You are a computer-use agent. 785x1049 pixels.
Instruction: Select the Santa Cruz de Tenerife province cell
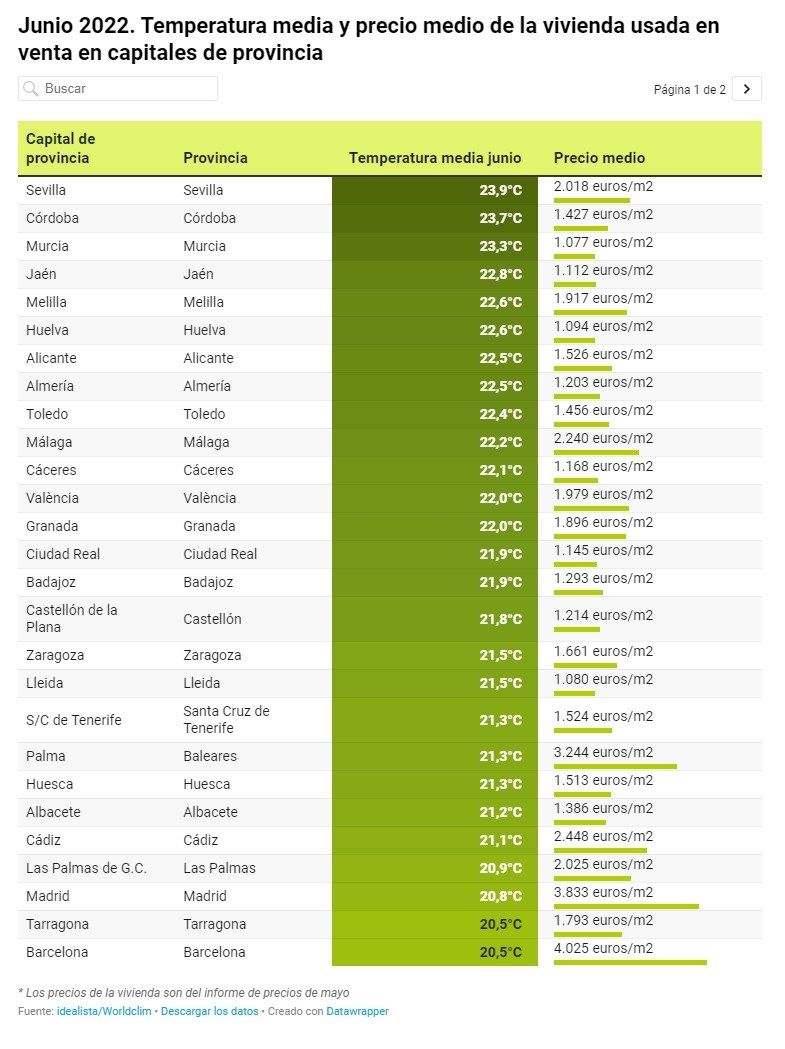226,719
